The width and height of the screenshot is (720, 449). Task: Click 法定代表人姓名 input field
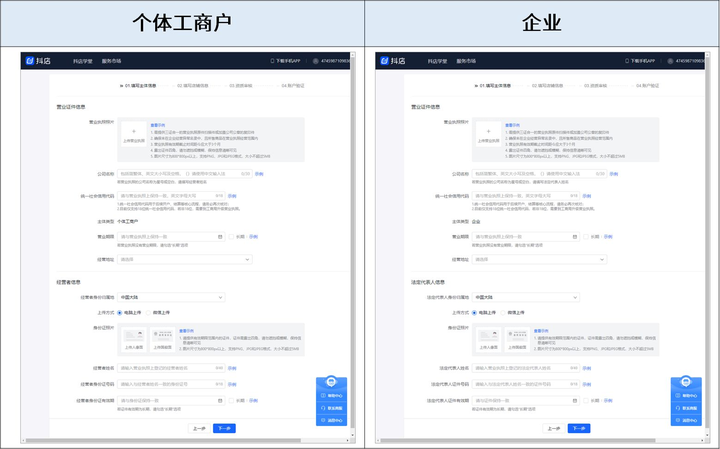point(526,368)
